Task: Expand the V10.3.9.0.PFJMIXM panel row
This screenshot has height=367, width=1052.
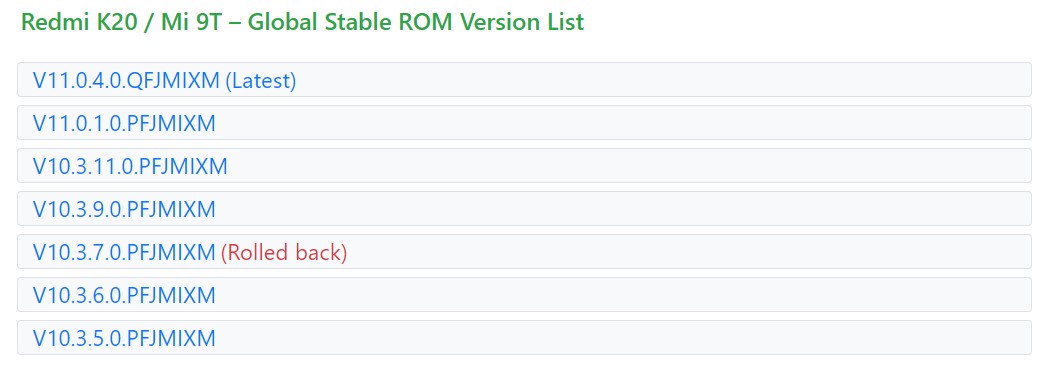Action: 524,209
